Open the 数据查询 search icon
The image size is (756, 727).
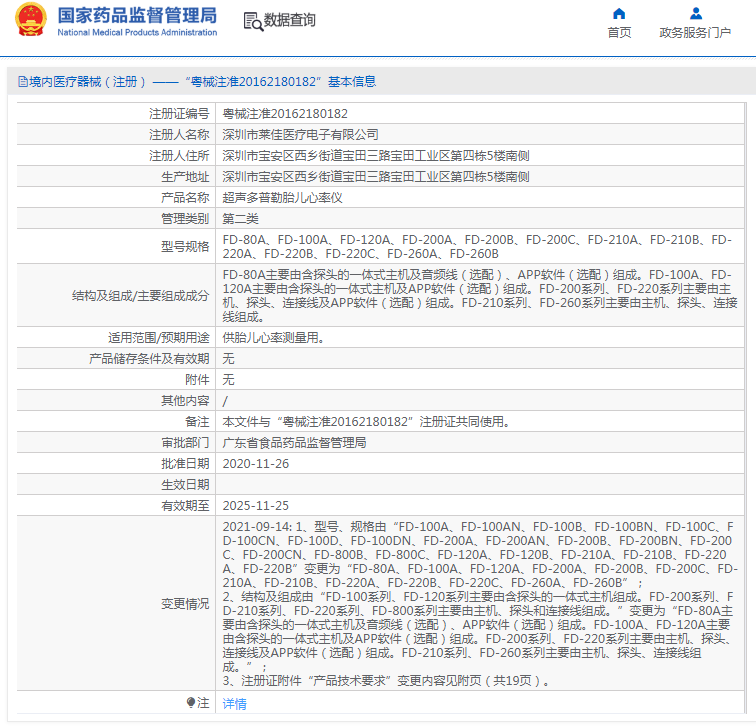[x=253, y=22]
